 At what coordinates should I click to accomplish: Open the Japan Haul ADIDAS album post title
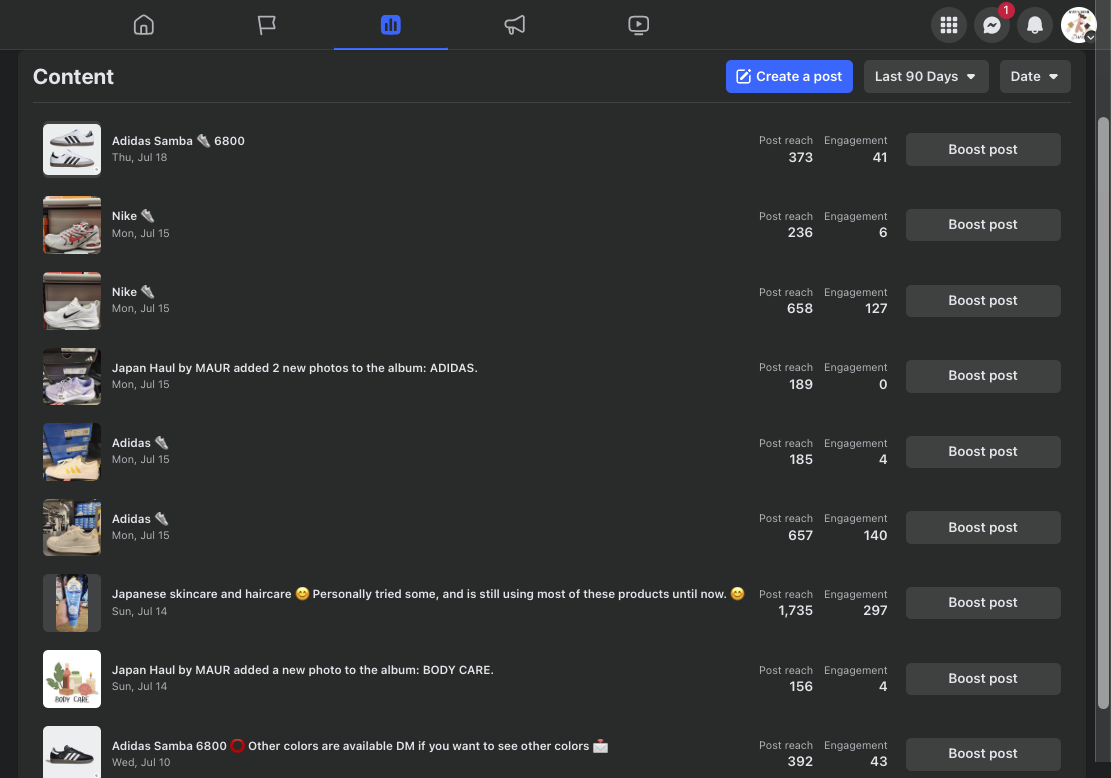pos(295,368)
